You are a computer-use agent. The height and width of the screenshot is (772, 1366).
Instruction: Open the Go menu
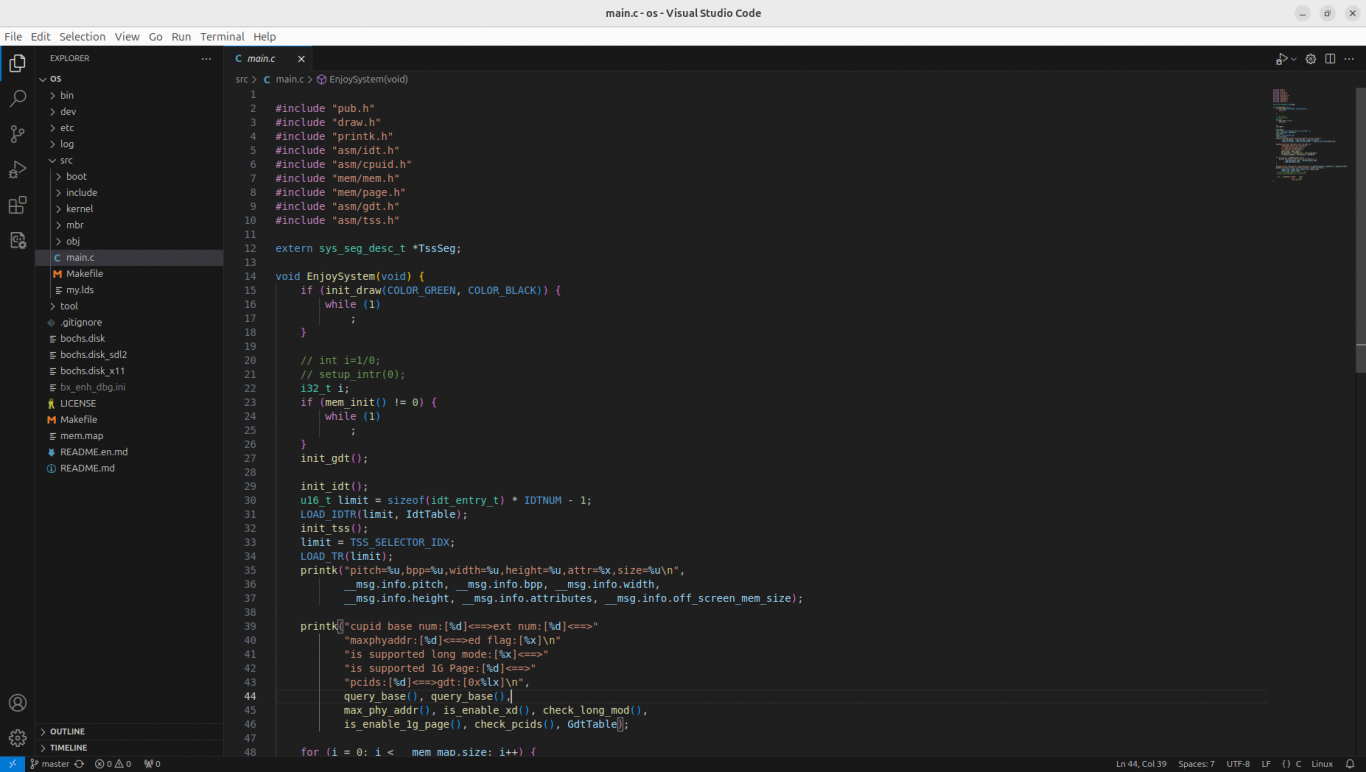[x=155, y=36]
